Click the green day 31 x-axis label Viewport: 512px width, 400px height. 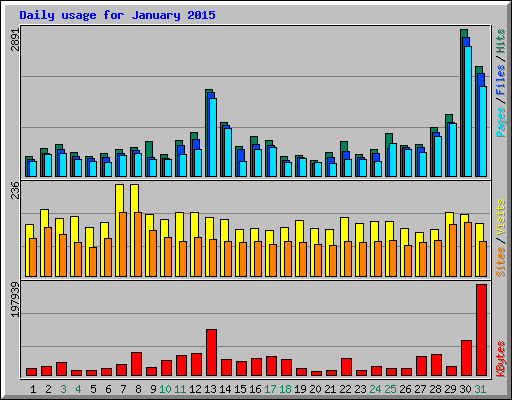point(480,389)
